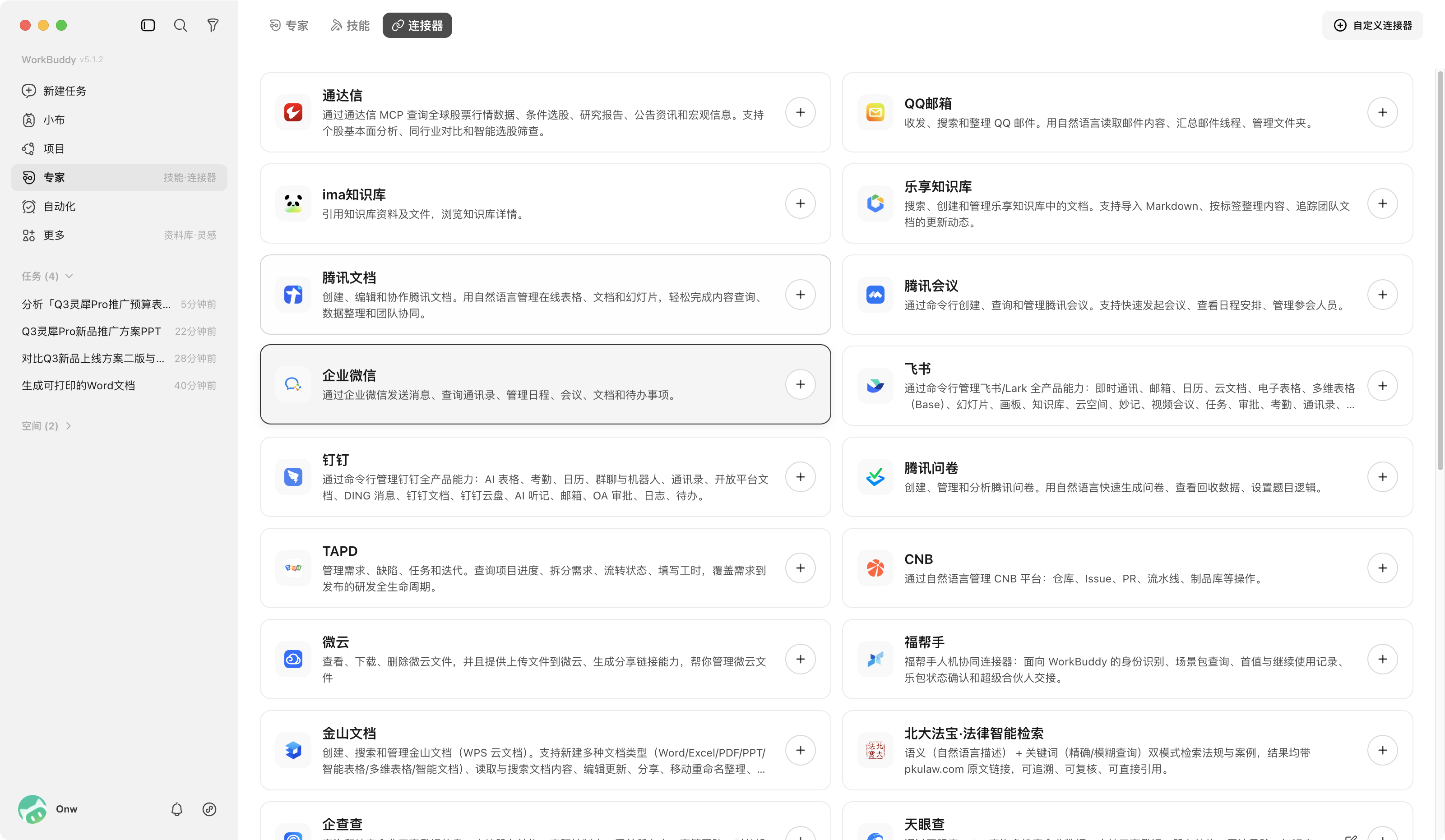Add the 乐享知识库 connector with plus
This screenshot has width=1445, height=840.
click(1383, 203)
